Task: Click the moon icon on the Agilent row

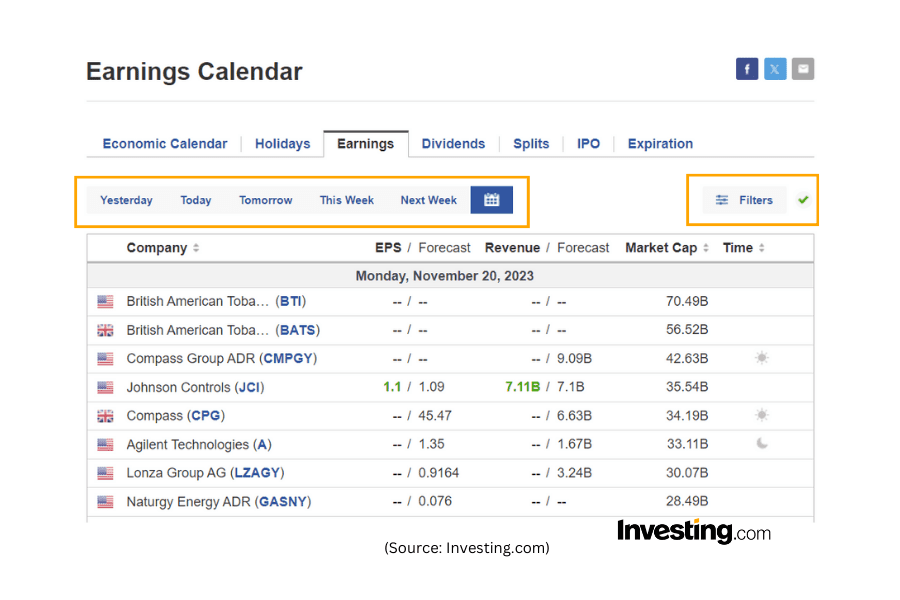Action: tap(762, 443)
